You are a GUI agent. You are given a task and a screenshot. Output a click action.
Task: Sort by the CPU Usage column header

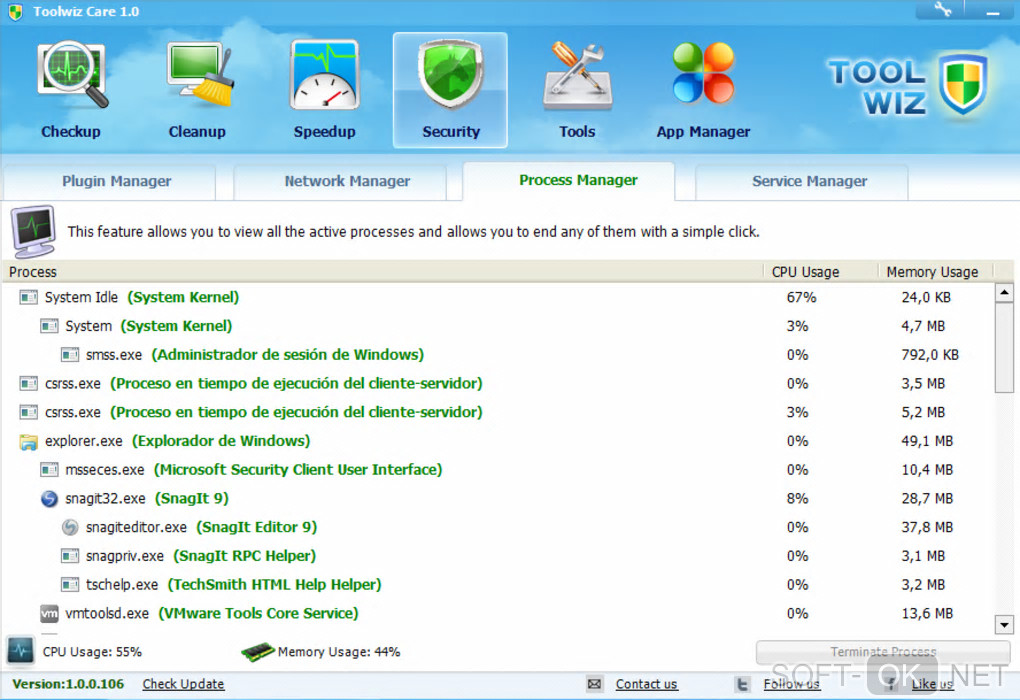pos(821,272)
